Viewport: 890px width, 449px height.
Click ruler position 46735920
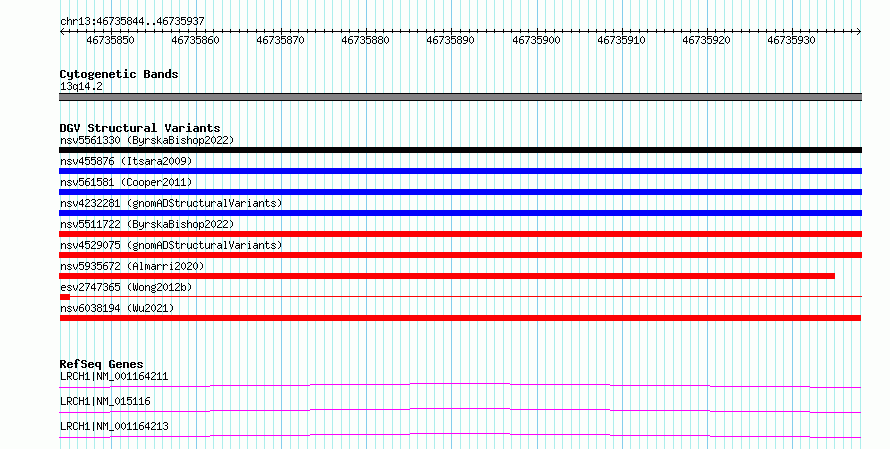(x=707, y=40)
